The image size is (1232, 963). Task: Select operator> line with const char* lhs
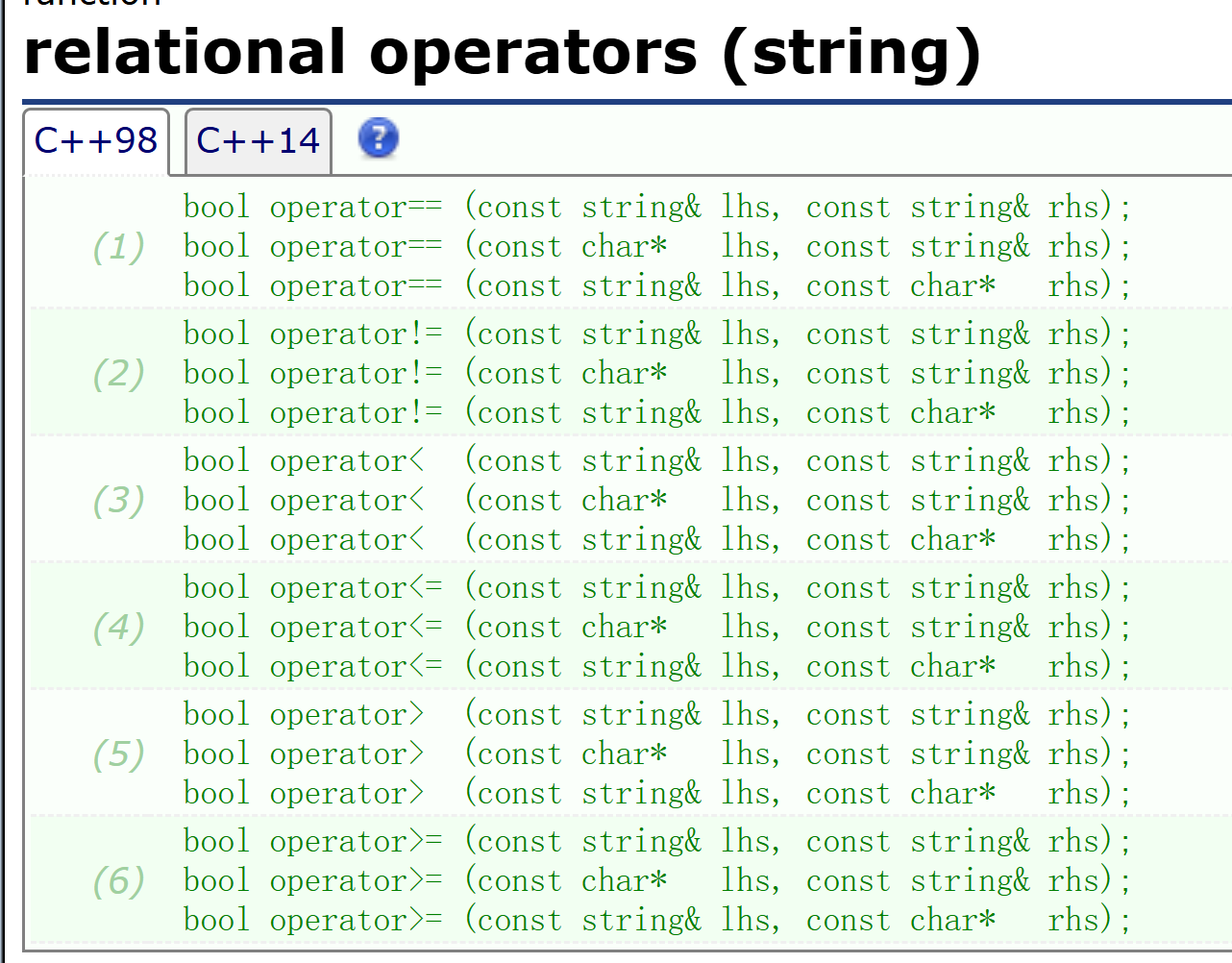point(657,754)
